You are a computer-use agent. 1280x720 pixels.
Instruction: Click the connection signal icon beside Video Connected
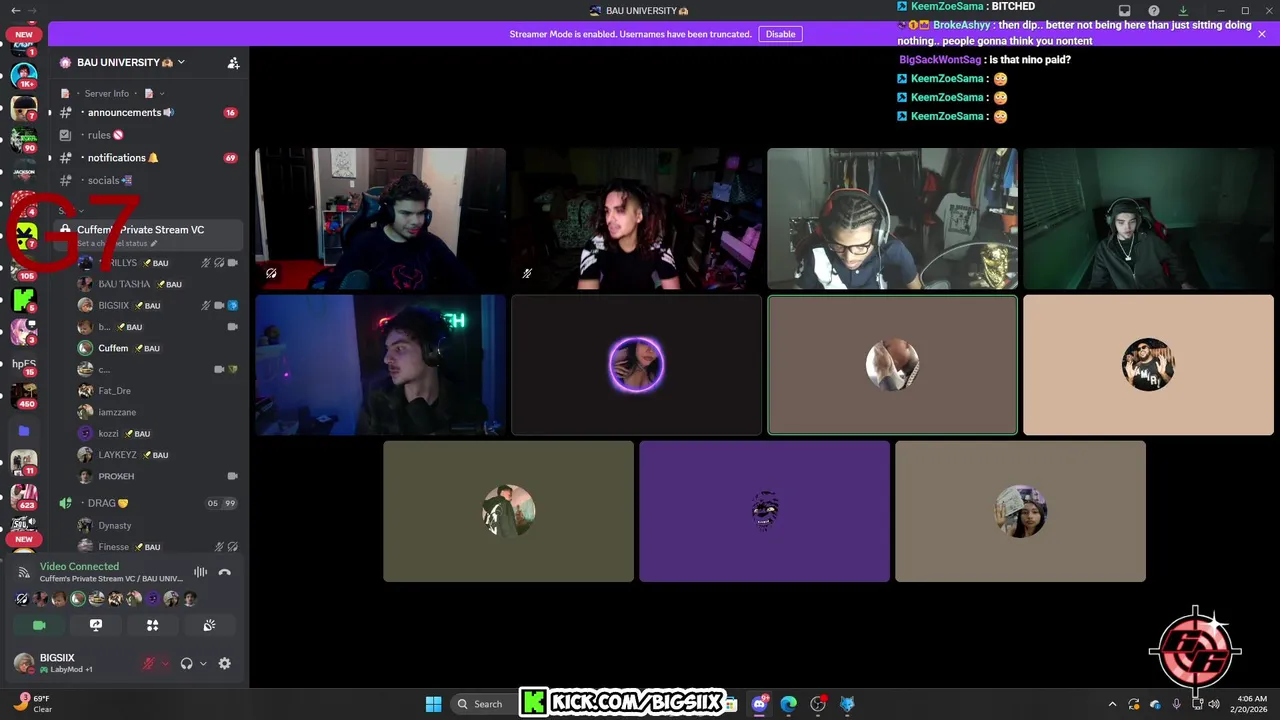coord(24,573)
